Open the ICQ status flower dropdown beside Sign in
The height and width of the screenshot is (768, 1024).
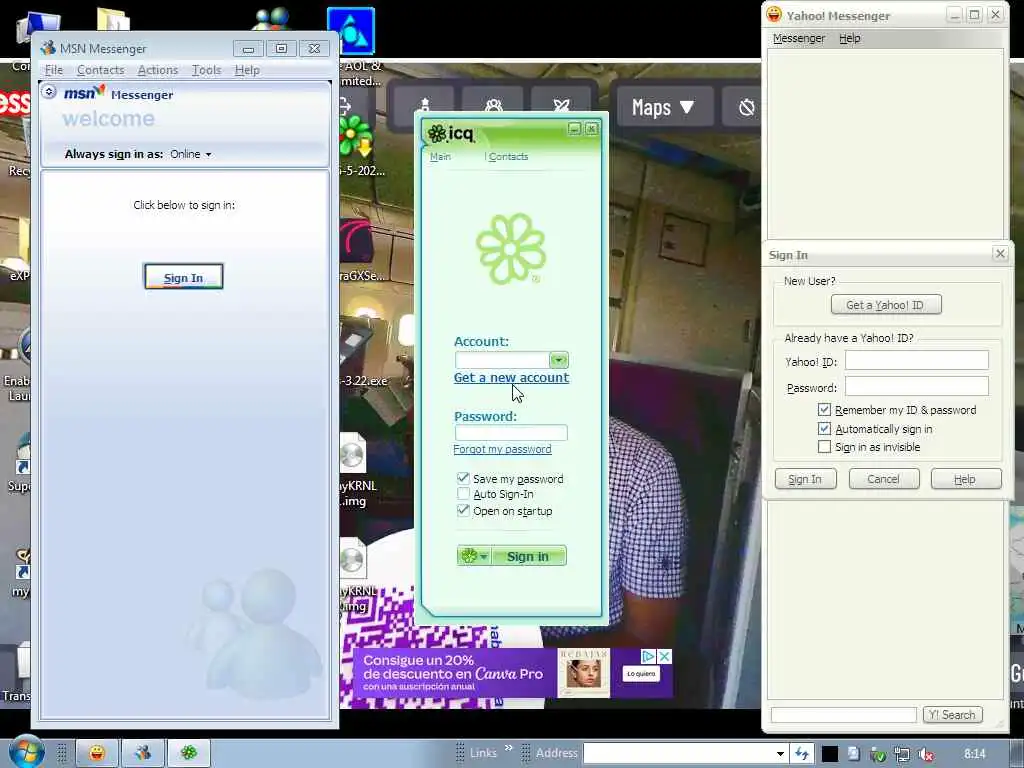[x=474, y=556]
